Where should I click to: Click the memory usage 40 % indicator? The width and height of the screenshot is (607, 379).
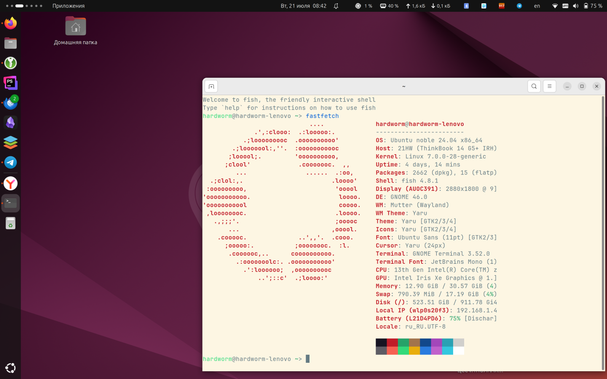pyautogui.click(x=389, y=6)
